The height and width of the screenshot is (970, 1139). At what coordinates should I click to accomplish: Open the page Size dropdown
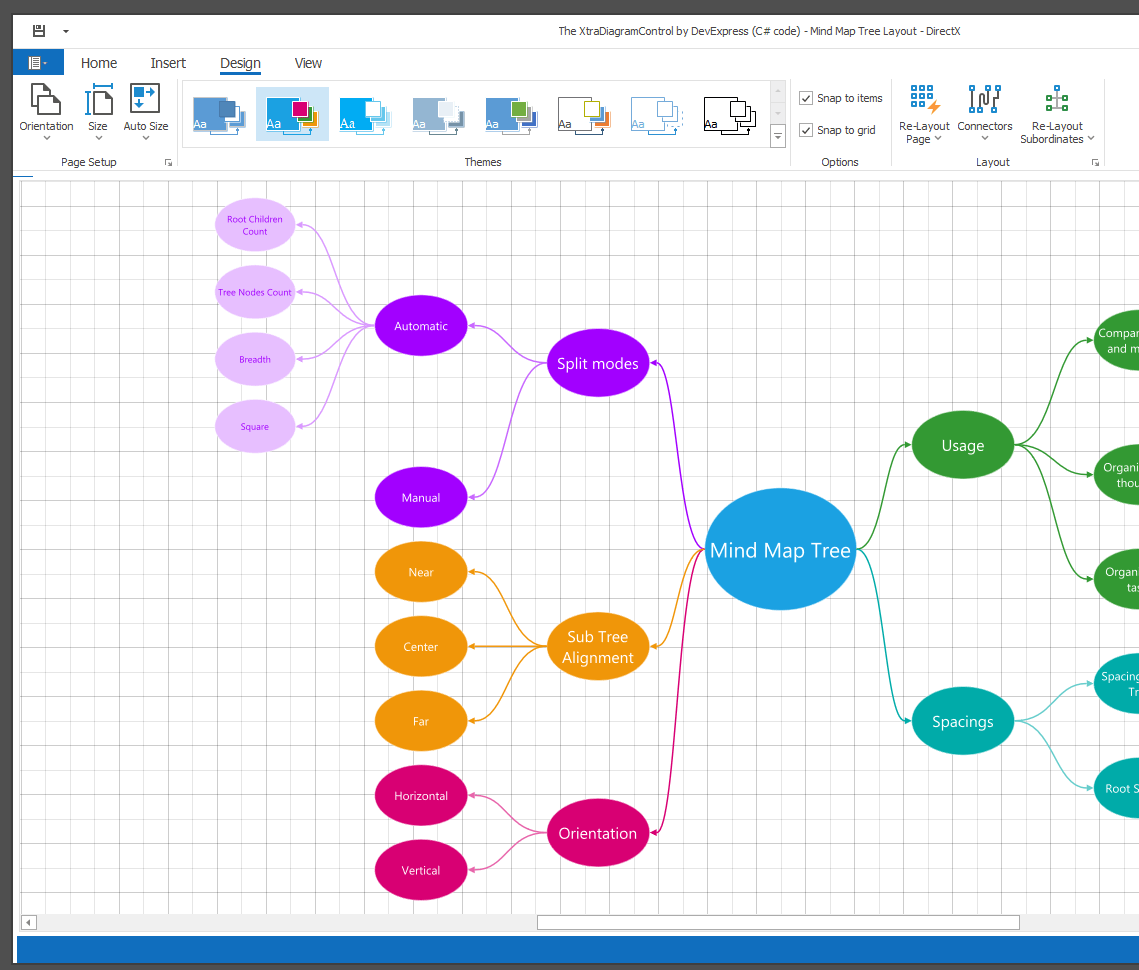click(98, 111)
